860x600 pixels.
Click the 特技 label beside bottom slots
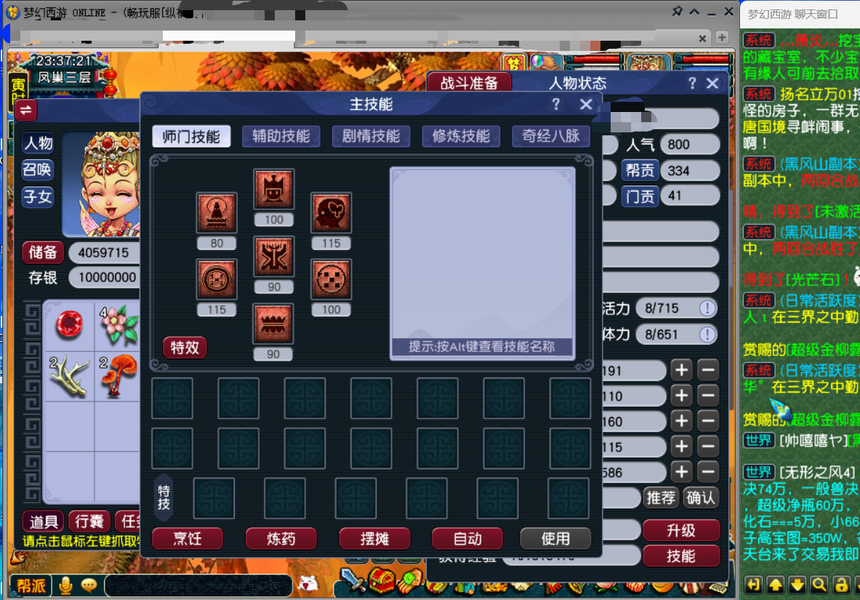(x=163, y=497)
